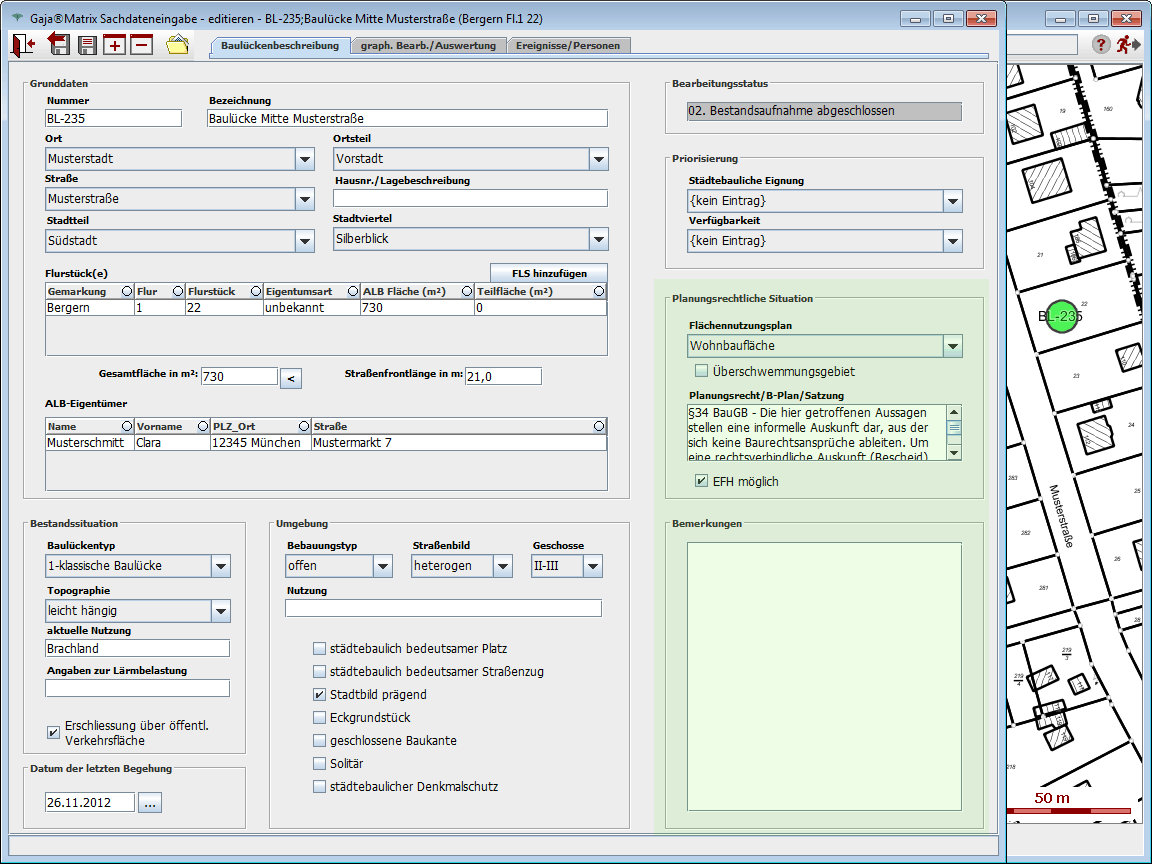1152x864 pixels.
Task: Click the plain floppy disk save icon
Action: tap(88, 45)
